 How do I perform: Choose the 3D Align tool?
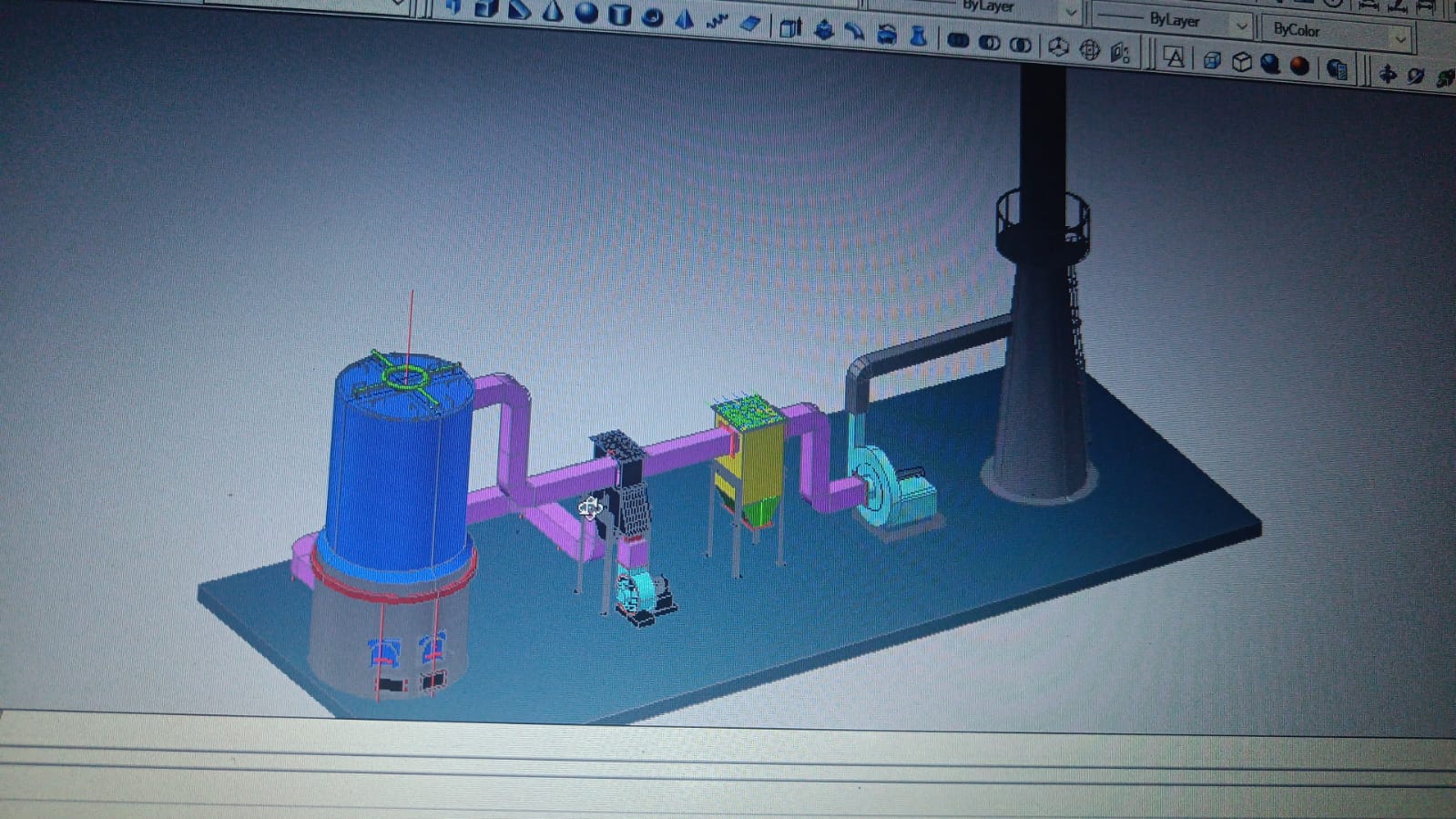click(x=1121, y=51)
